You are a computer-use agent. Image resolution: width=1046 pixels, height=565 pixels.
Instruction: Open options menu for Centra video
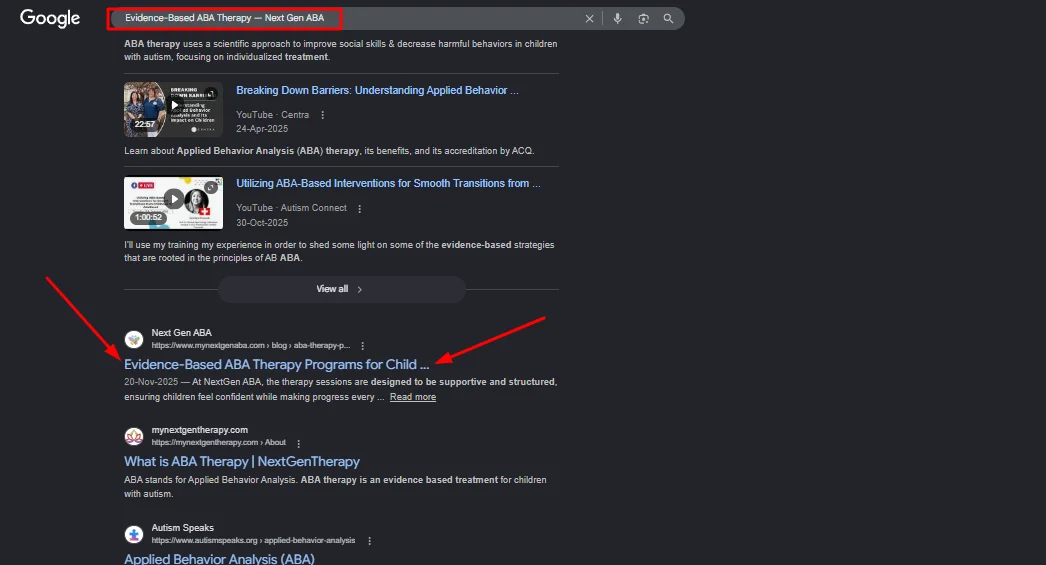coord(322,115)
